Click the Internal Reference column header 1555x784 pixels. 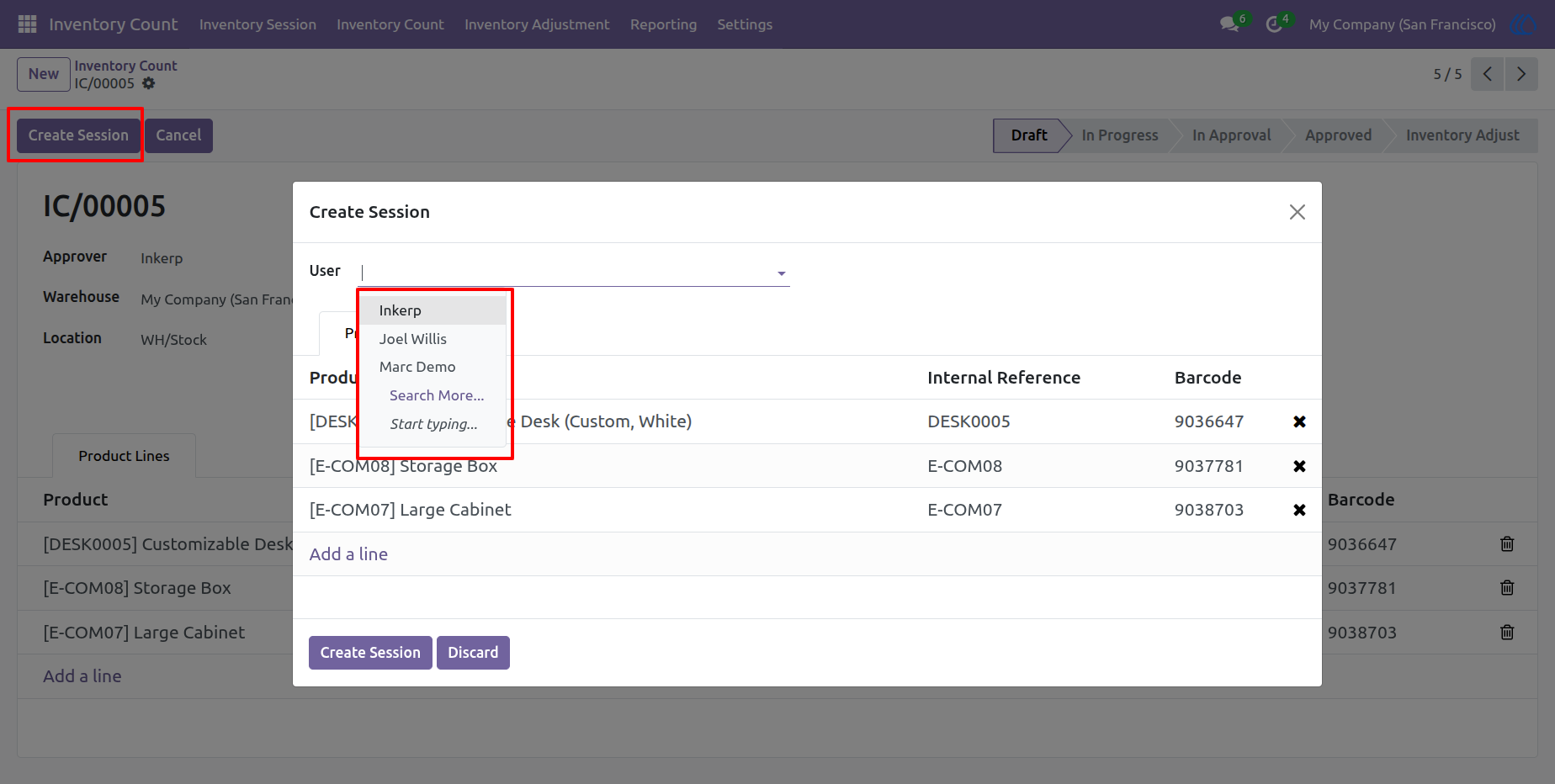click(1004, 378)
